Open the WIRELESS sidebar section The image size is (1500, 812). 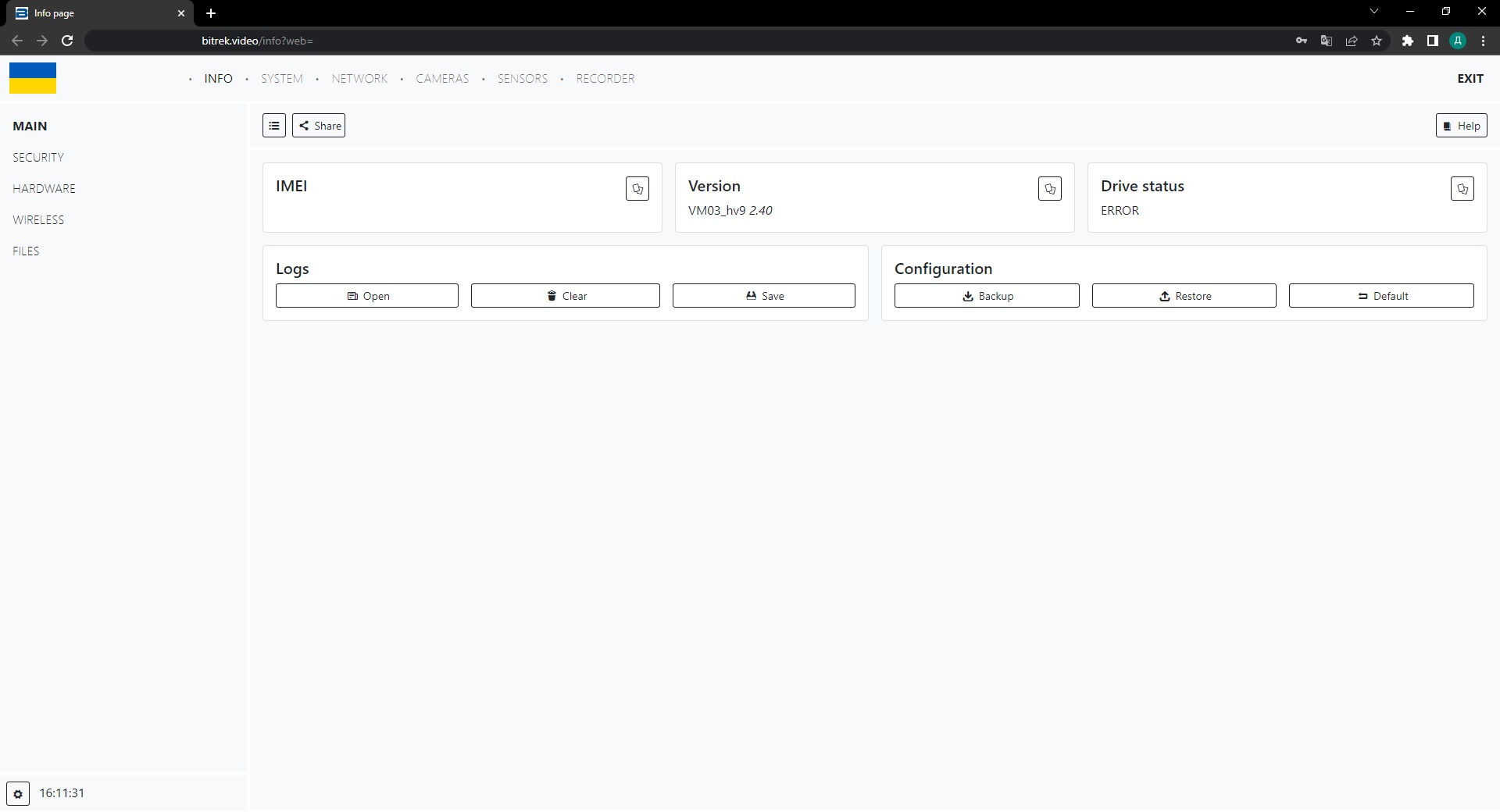pyautogui.click(x=38, y=220)
